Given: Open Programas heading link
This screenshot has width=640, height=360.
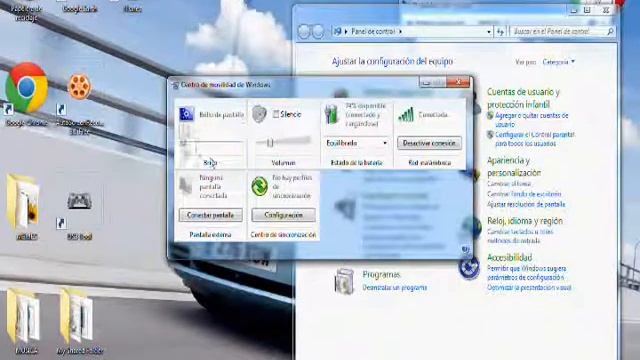Looking at the screenshot, I should [x=381, y=275].
